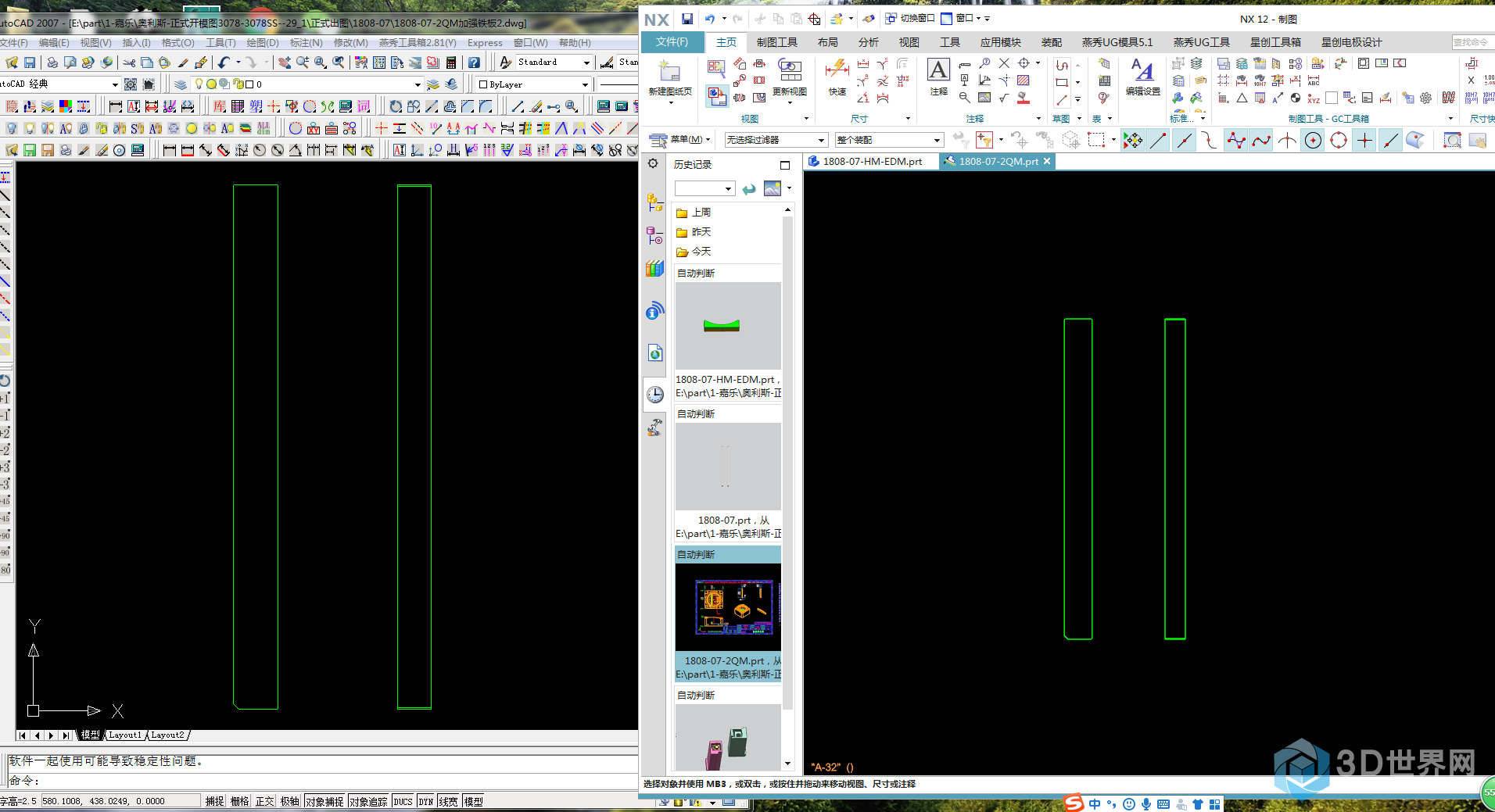Image resolution: width=1495 pixels, height=812 pixels.
Task: Open NX 菜单(M) menu dropdown
Action: click(x=680, y=140)
